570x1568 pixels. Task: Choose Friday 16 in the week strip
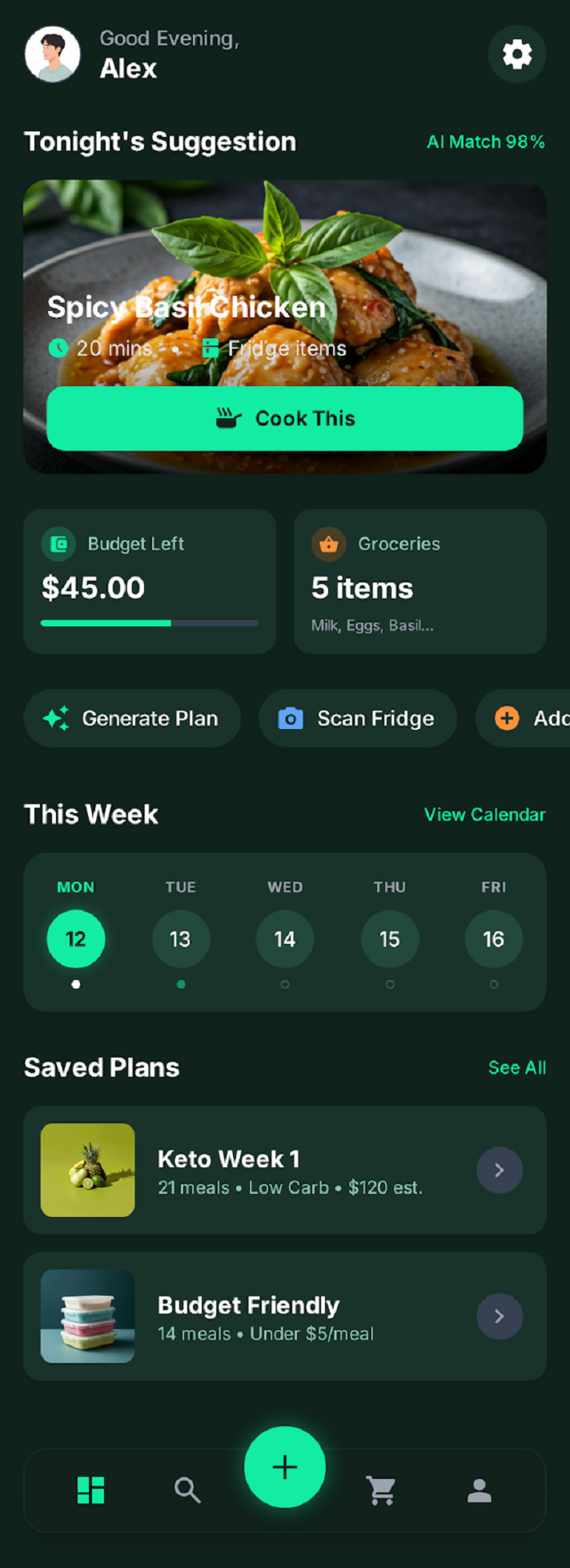pos(493,938)
